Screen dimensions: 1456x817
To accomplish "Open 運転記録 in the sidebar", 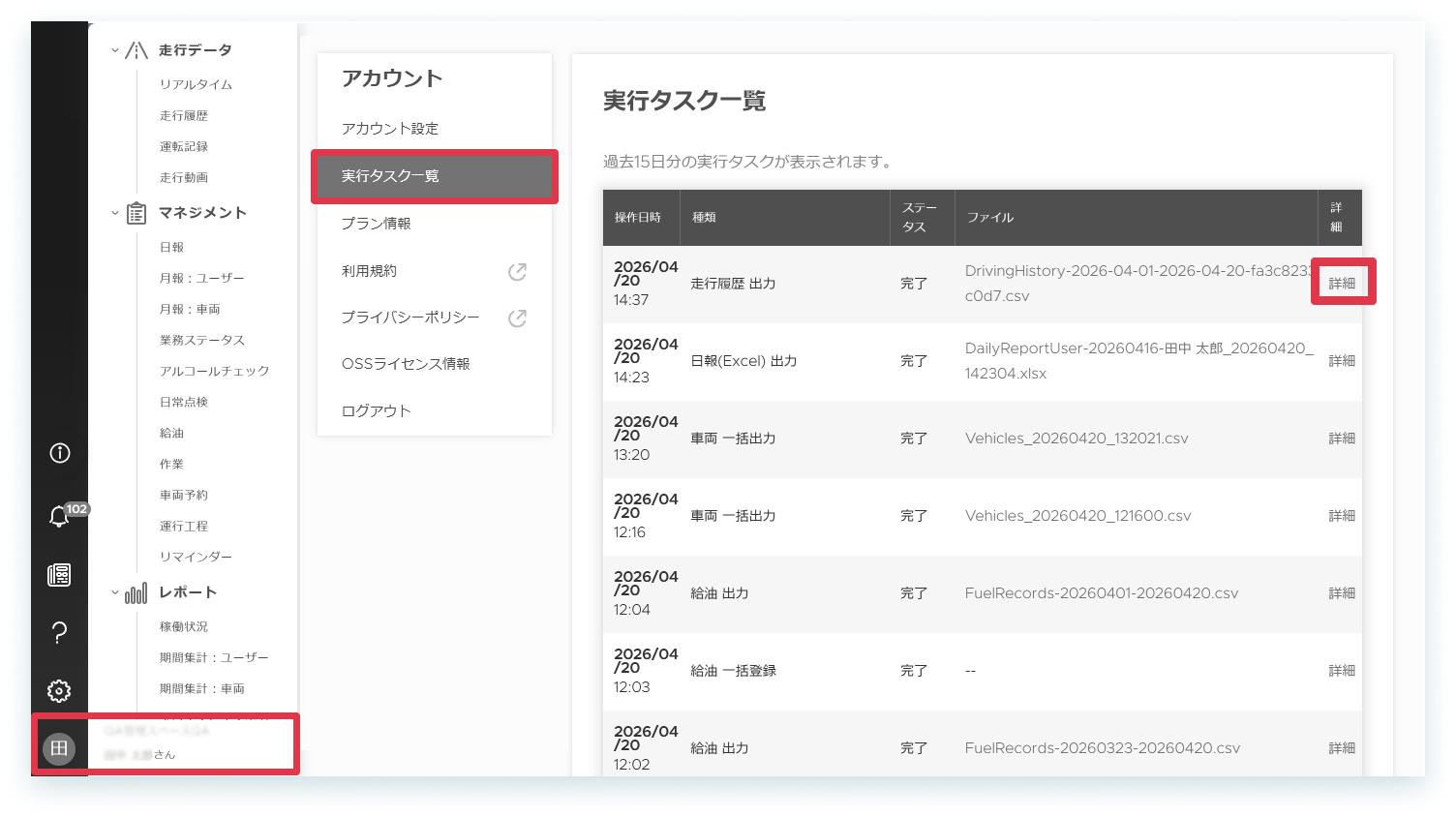I will 184,147.
